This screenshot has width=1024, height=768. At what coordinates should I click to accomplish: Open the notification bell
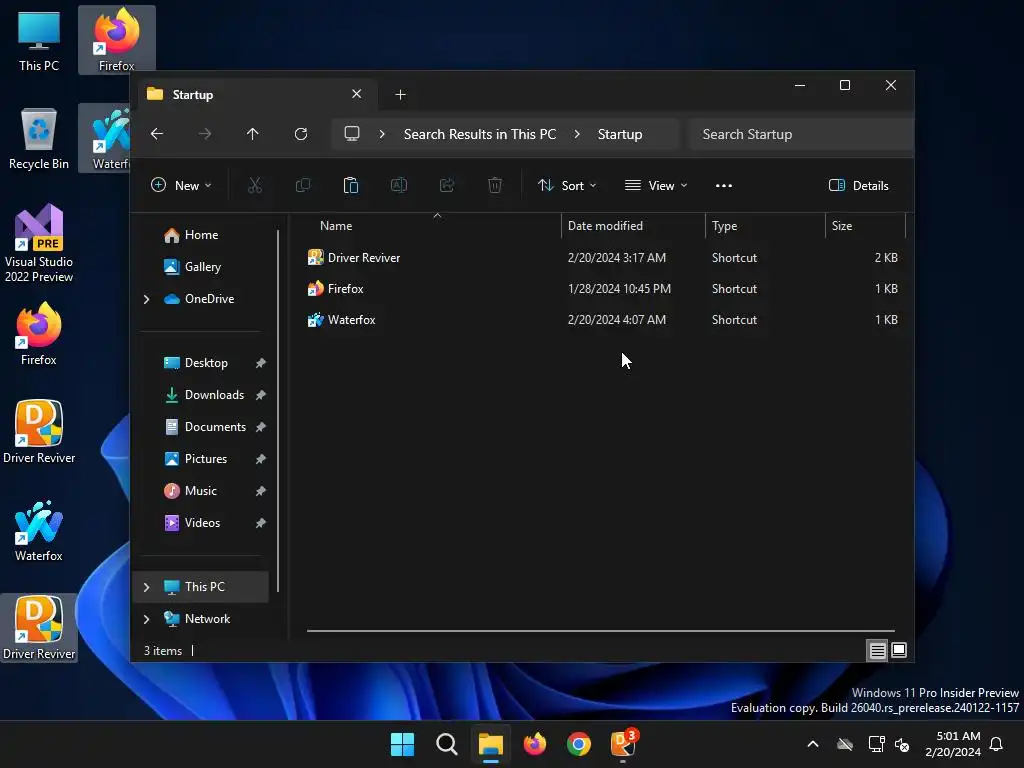click(996, 744)
